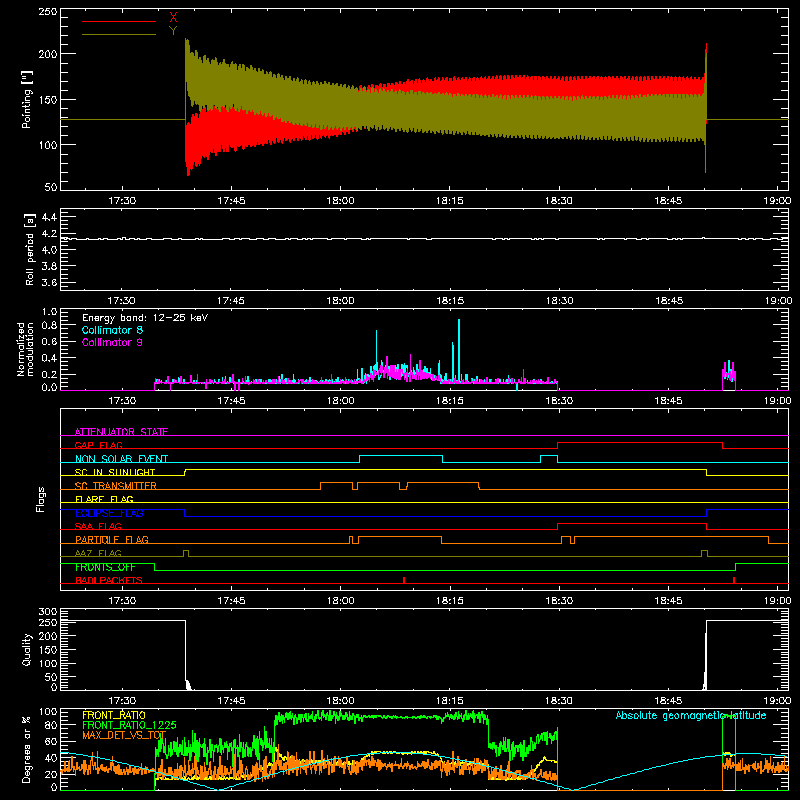Click the olive Y legend label
This screenshot has height=800, width=800.
173,31
